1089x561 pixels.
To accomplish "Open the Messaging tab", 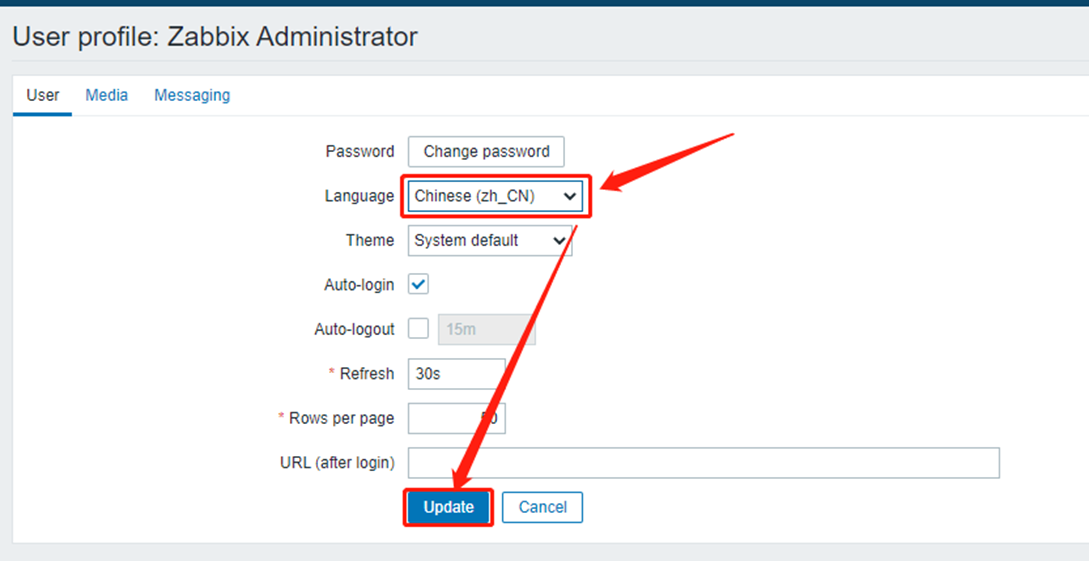I will 192,95.
